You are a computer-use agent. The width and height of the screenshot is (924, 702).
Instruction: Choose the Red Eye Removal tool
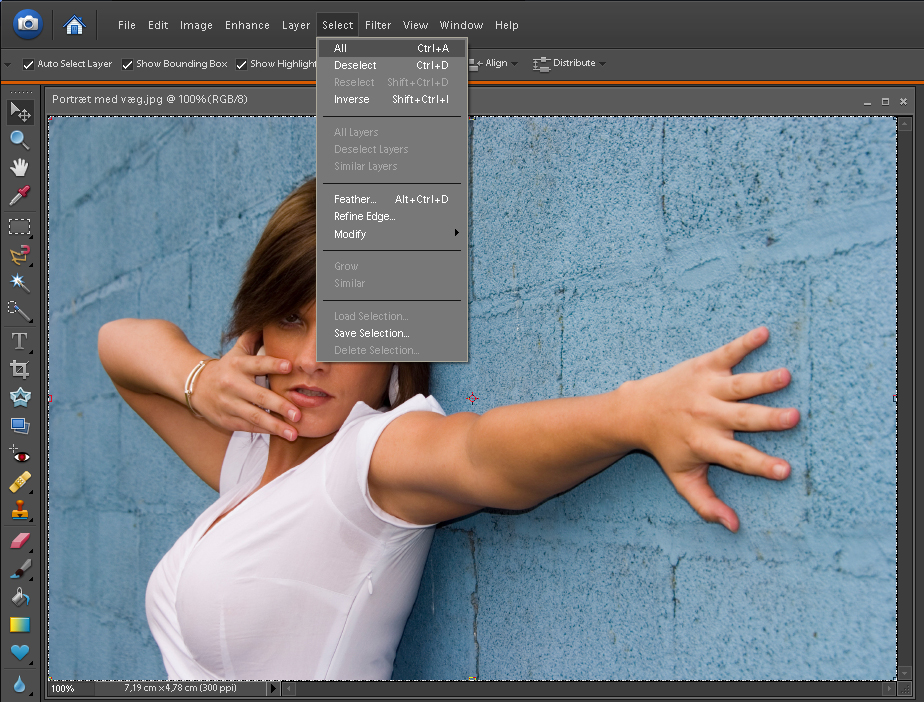[19, 455]
